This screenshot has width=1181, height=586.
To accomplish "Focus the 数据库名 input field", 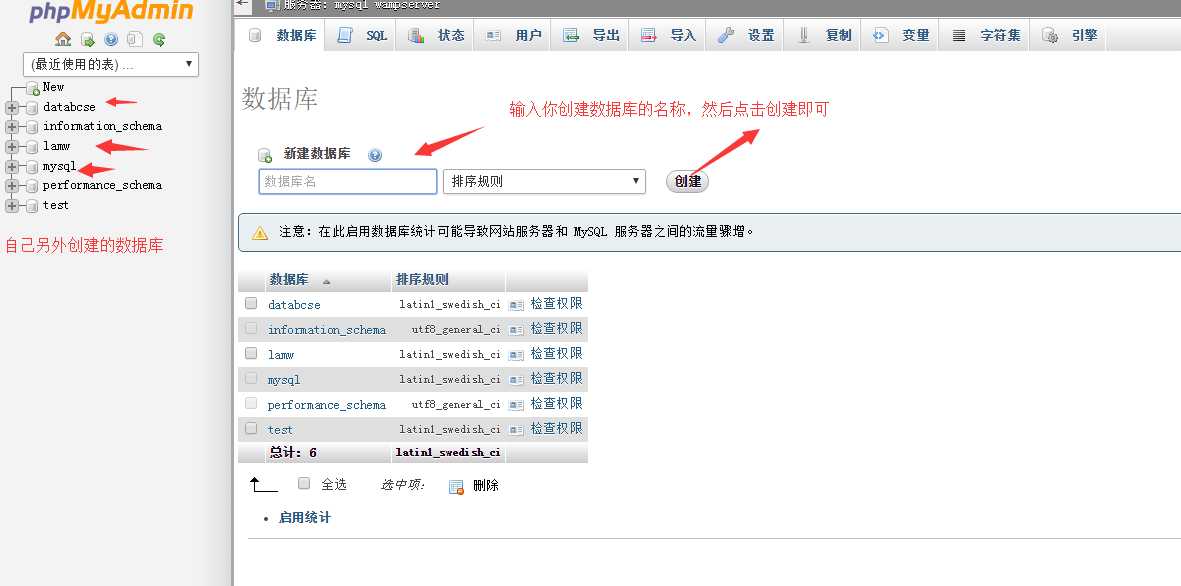I will pyautogui.click(x=348, y=182).
